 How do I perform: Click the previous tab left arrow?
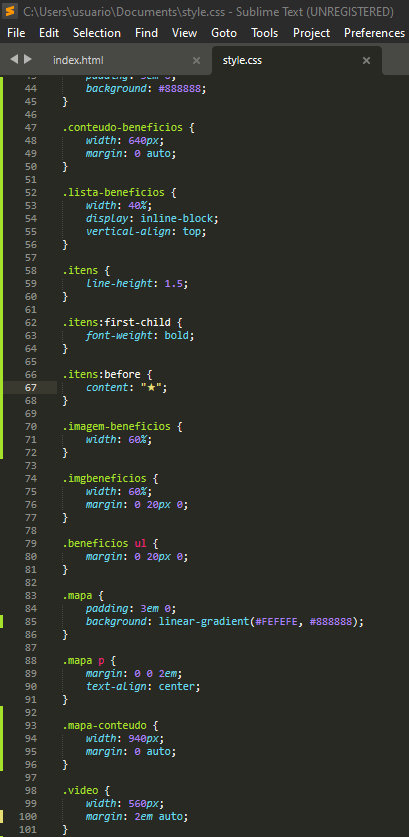point(14,59)
